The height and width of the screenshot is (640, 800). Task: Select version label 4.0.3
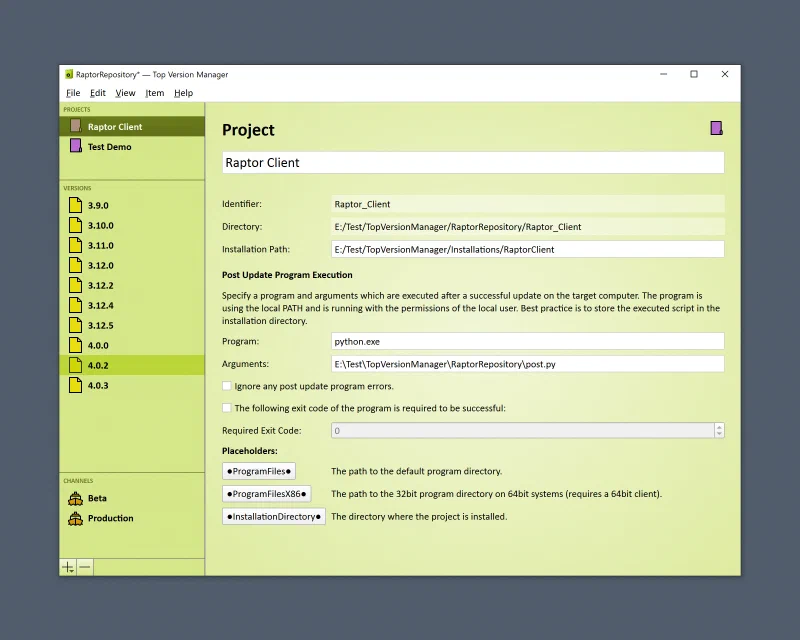(98, 385)
